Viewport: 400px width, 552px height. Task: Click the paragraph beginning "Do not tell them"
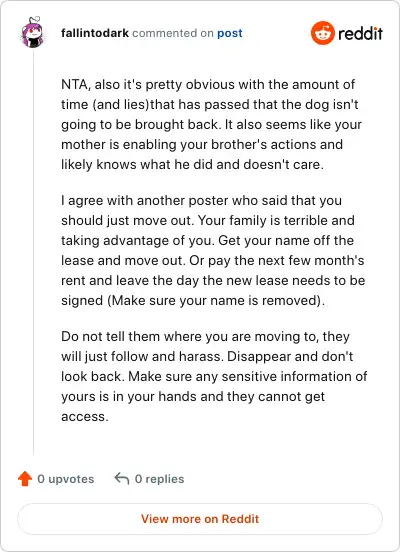(x=214, y=376)
